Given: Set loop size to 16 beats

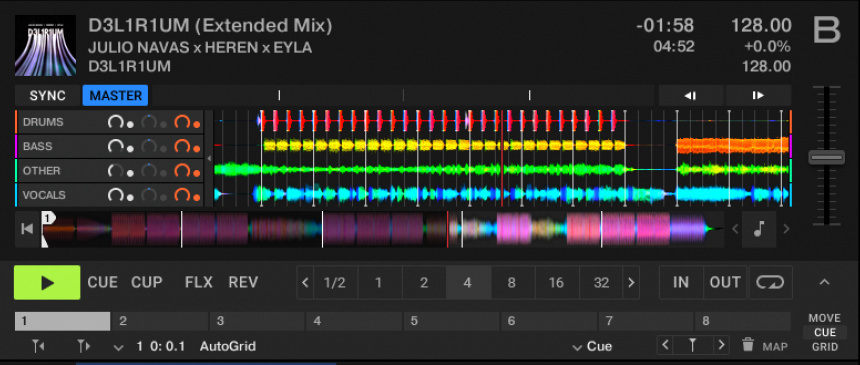Looking at the screenshot, I should 556,283.
